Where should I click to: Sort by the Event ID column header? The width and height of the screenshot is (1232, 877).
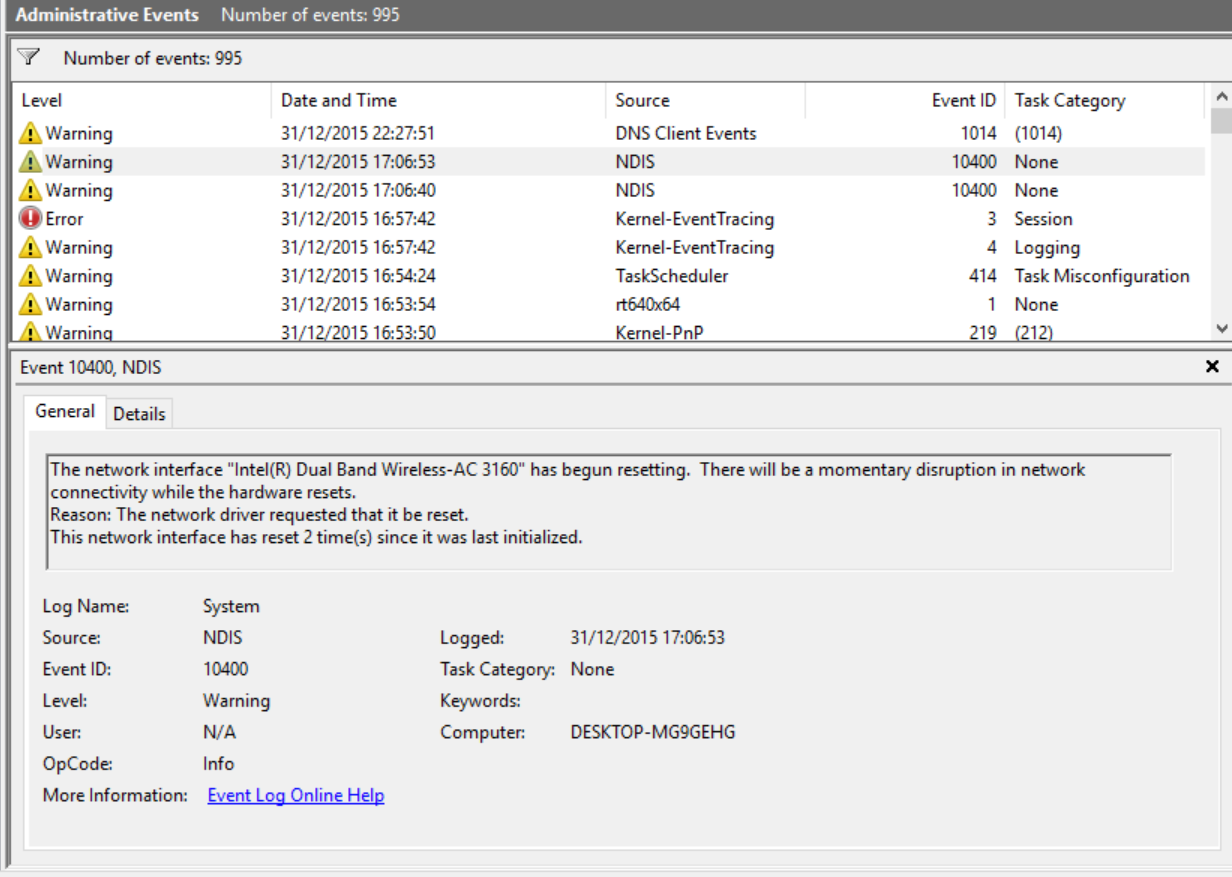905,100
